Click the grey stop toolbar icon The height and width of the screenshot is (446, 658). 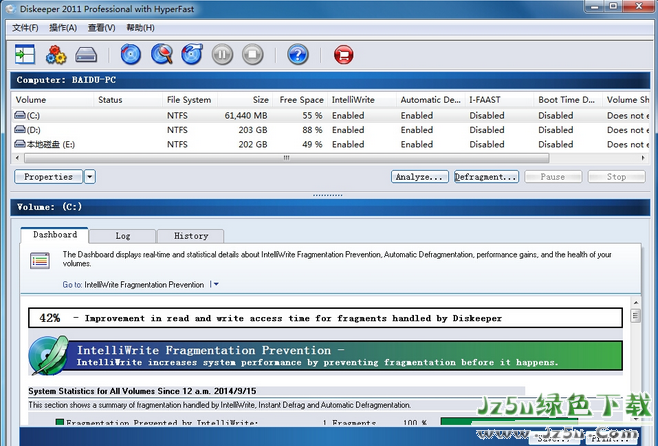253,55
